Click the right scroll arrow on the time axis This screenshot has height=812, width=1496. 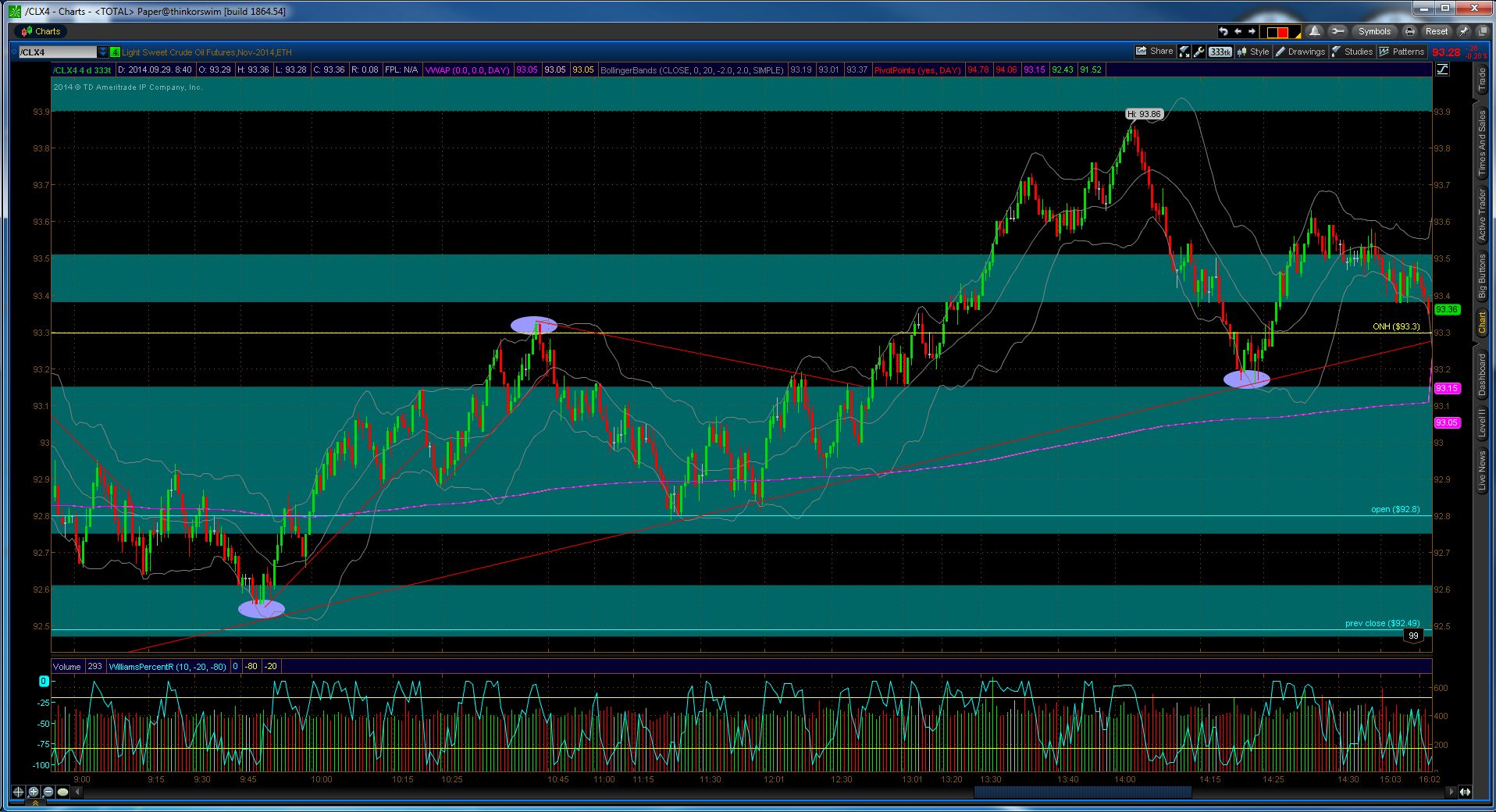point(1451,792)
